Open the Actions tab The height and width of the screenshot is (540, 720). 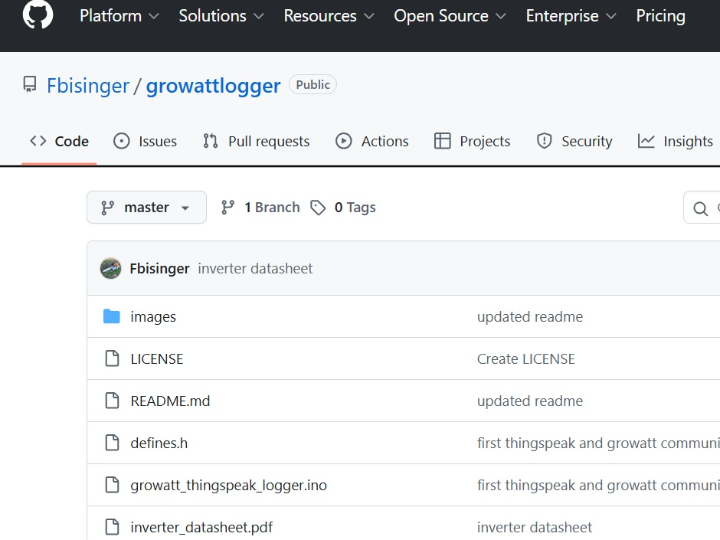click(x=372, y=141)
